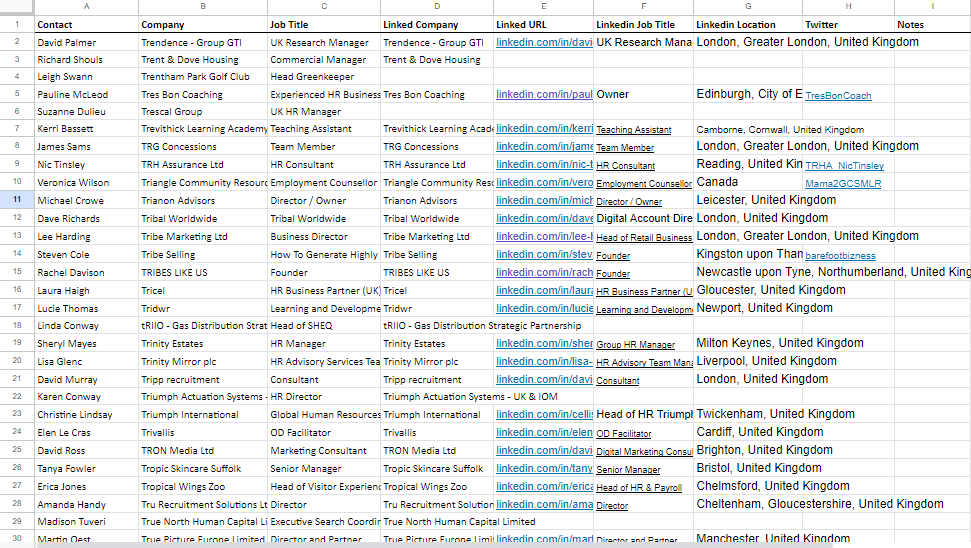Select the Twitter header cell
This screenshot has width=971, height=548.
(x=848, y=24)
